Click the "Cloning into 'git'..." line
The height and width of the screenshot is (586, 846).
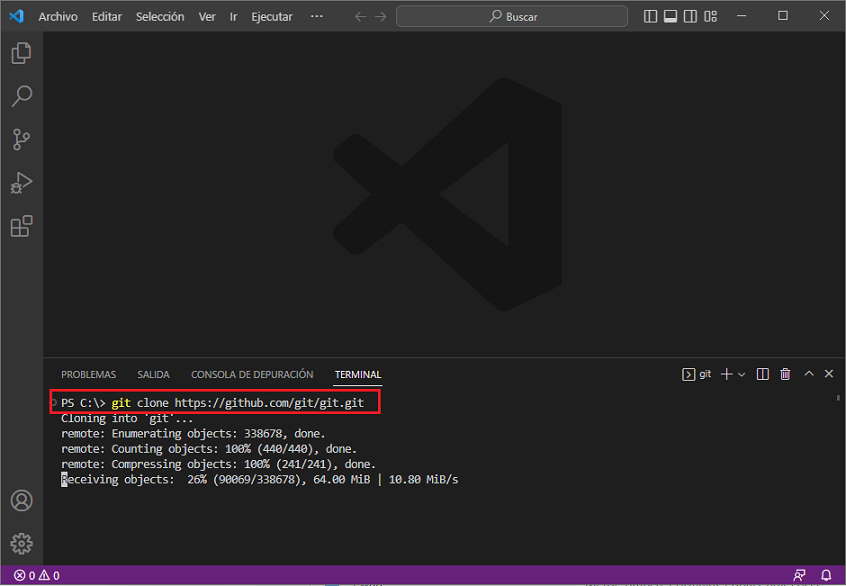126,418
